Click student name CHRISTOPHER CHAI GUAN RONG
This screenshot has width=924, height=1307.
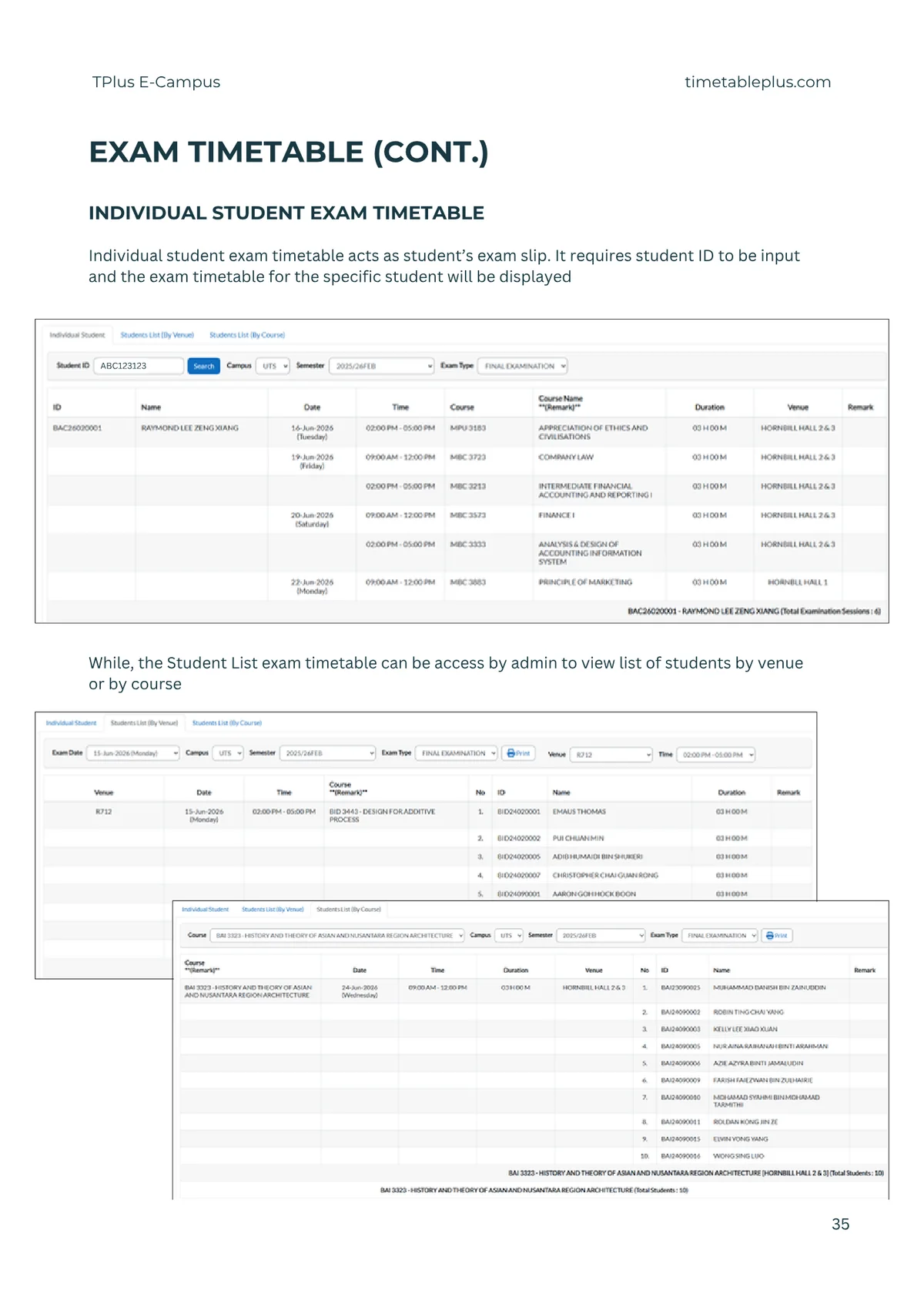coord(605,875)
